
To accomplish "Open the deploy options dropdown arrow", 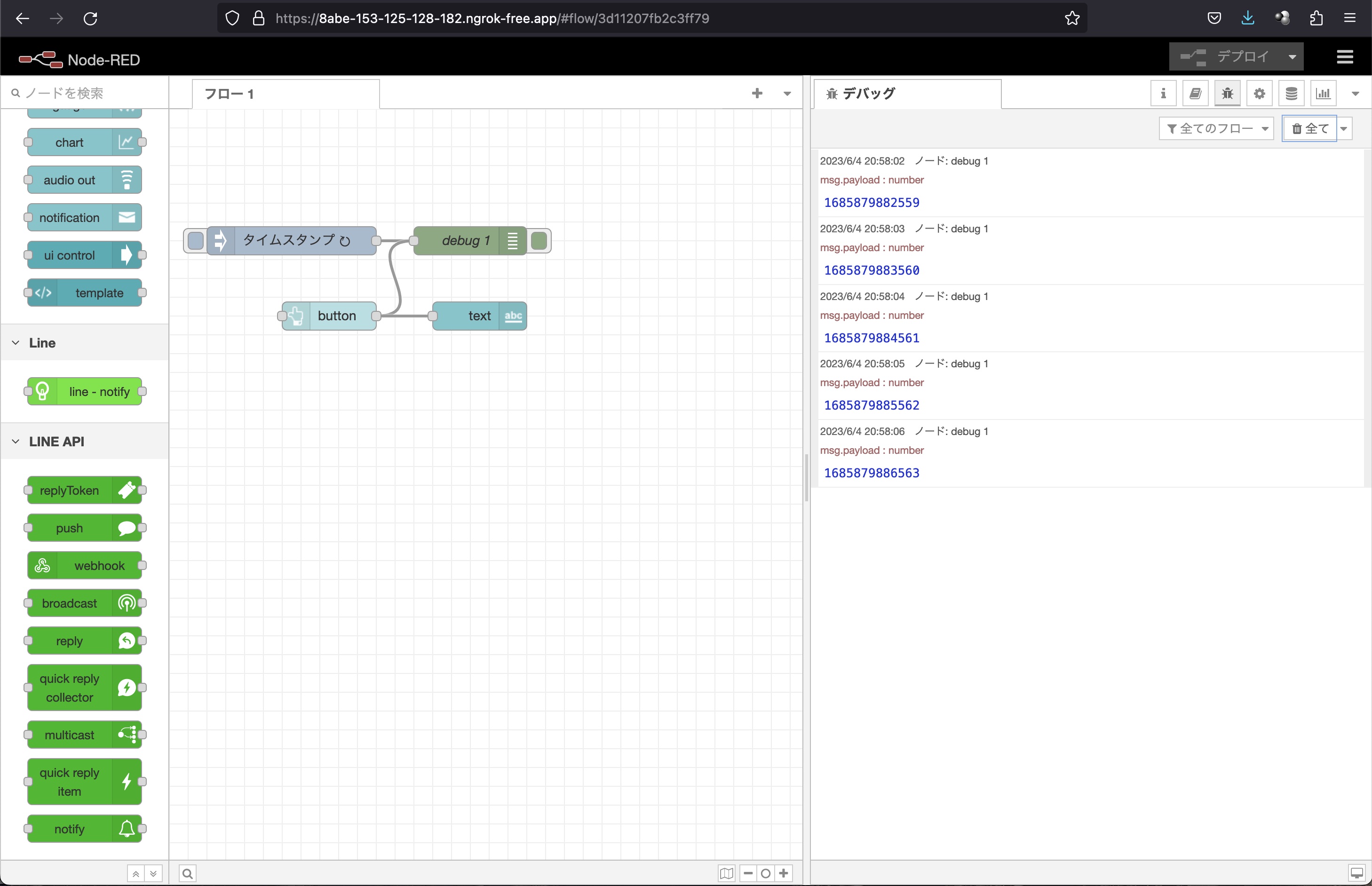I will click(1292, 56).
